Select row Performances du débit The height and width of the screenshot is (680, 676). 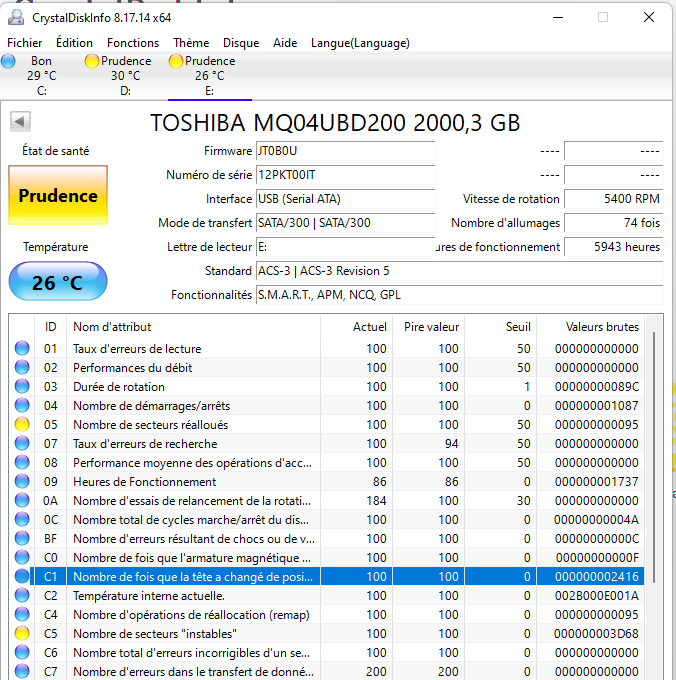click(x=327, y=367)
